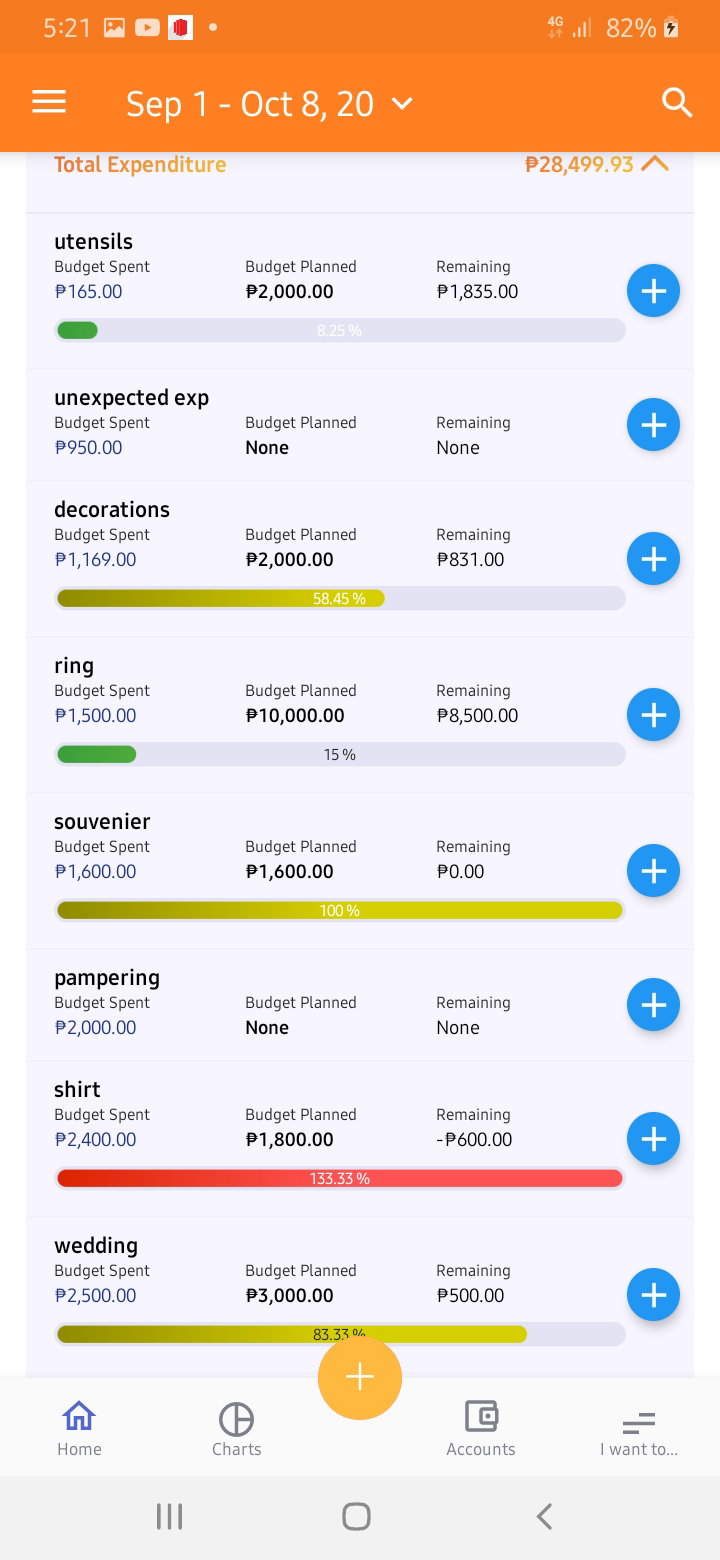Screen dimensions: 720x1560
Task: Add expense to pampering category
Action: [x=653, y=1005]
